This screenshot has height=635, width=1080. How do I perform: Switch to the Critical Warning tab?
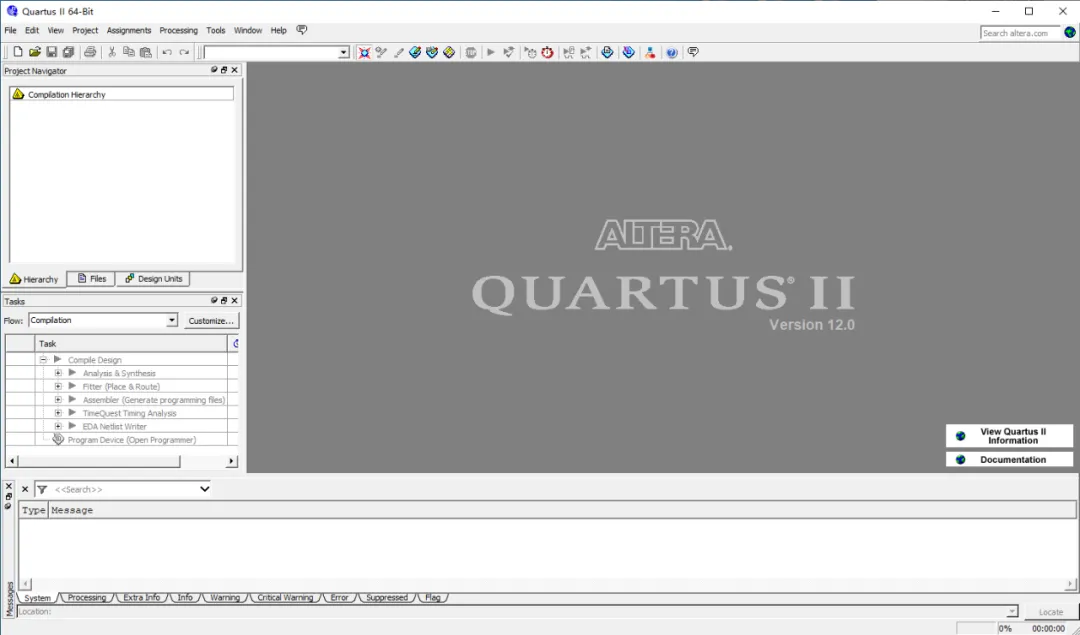[284, 598]
